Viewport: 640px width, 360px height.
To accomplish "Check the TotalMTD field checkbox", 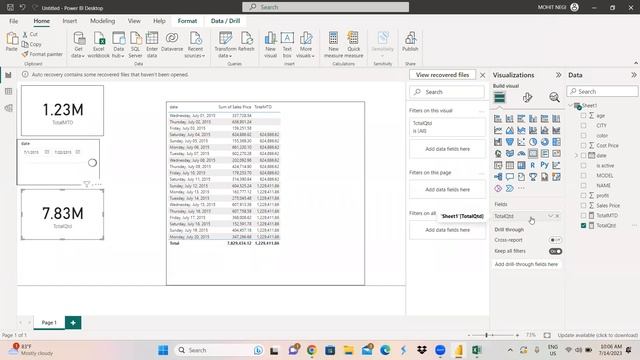I will (583, 215).
